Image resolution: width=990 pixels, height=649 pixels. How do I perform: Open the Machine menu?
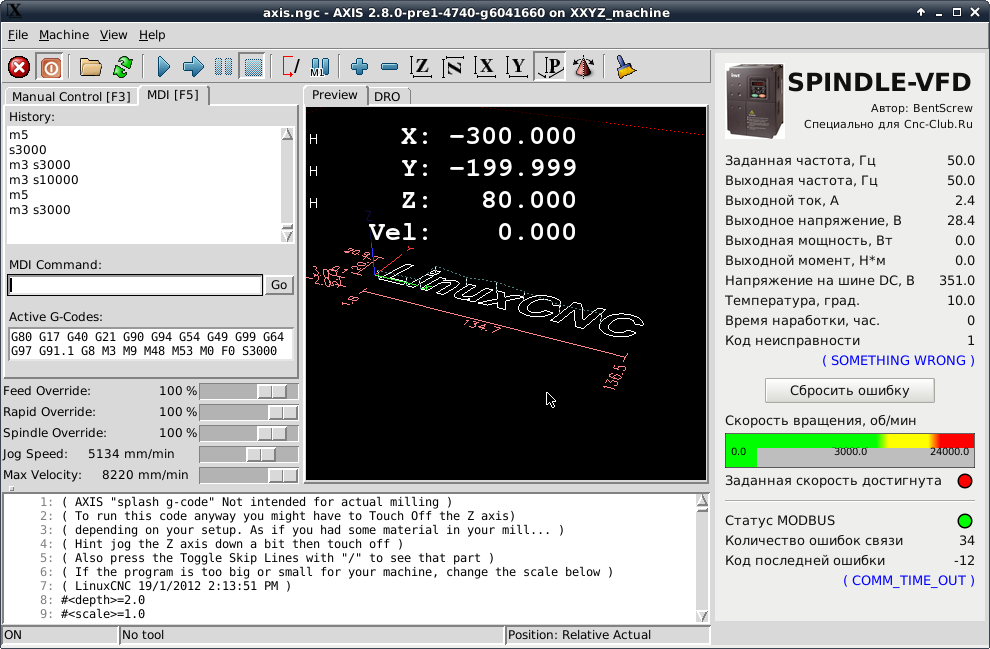tap(64, 35)
